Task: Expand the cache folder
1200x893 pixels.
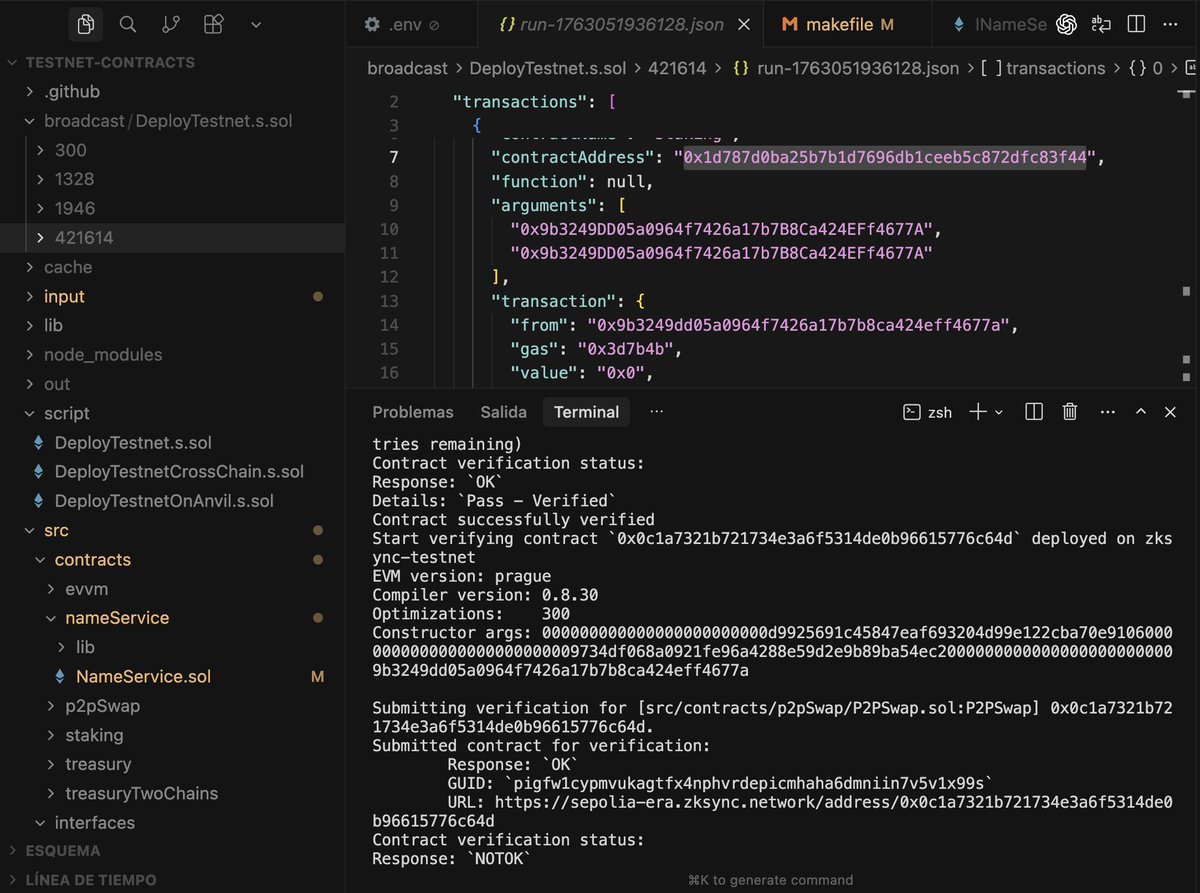Action: (x=172, y=267)
